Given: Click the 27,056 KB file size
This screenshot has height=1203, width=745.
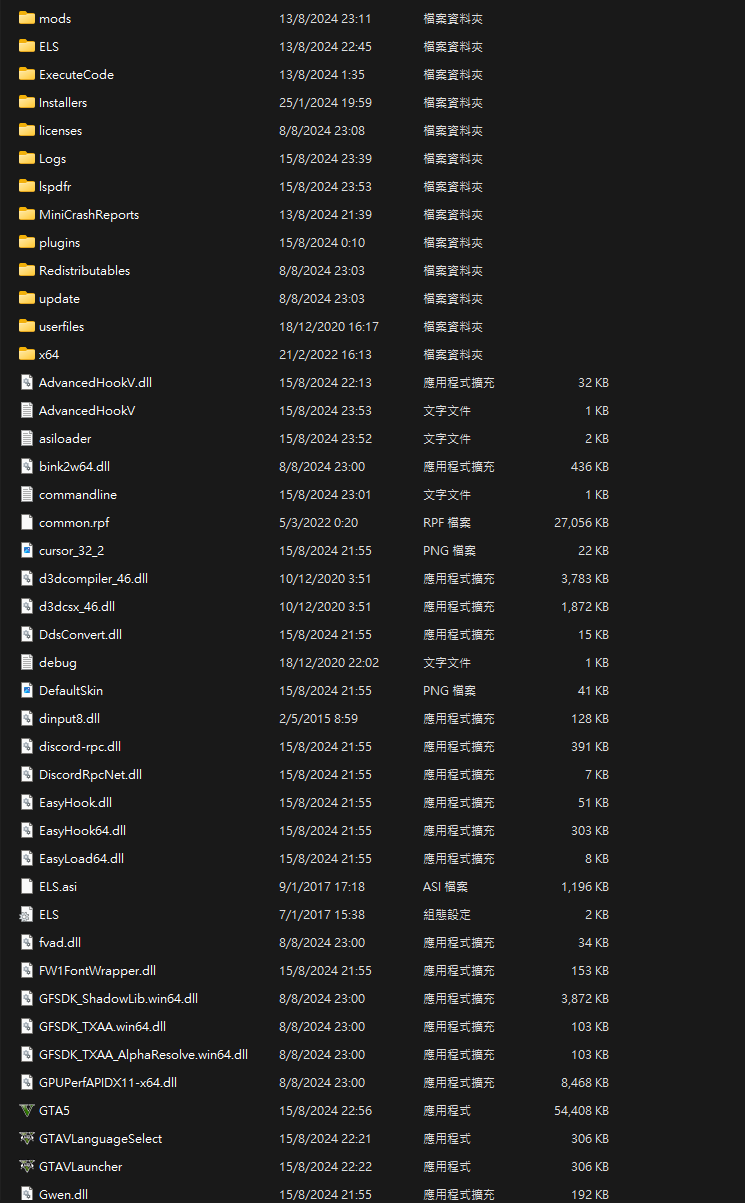Looking at the screenshot, I should pyautogui.click(x=581, y=522).
